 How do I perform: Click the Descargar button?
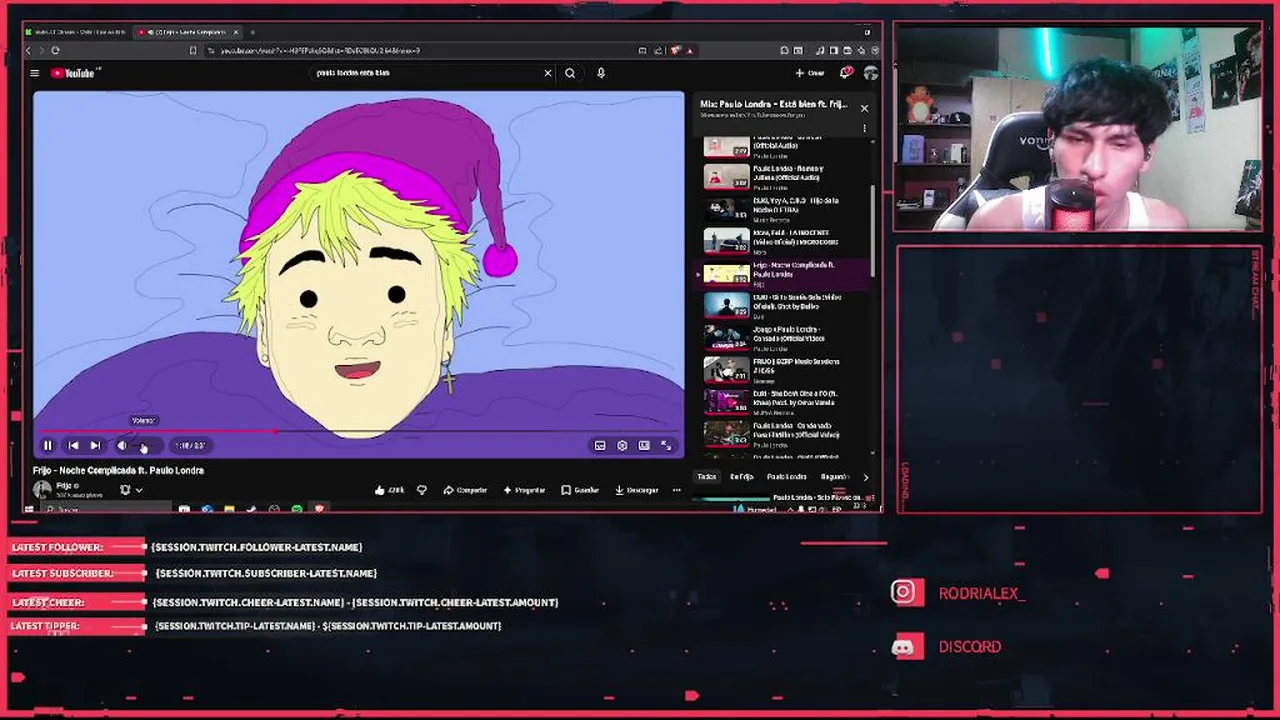[x=636, y=490]
